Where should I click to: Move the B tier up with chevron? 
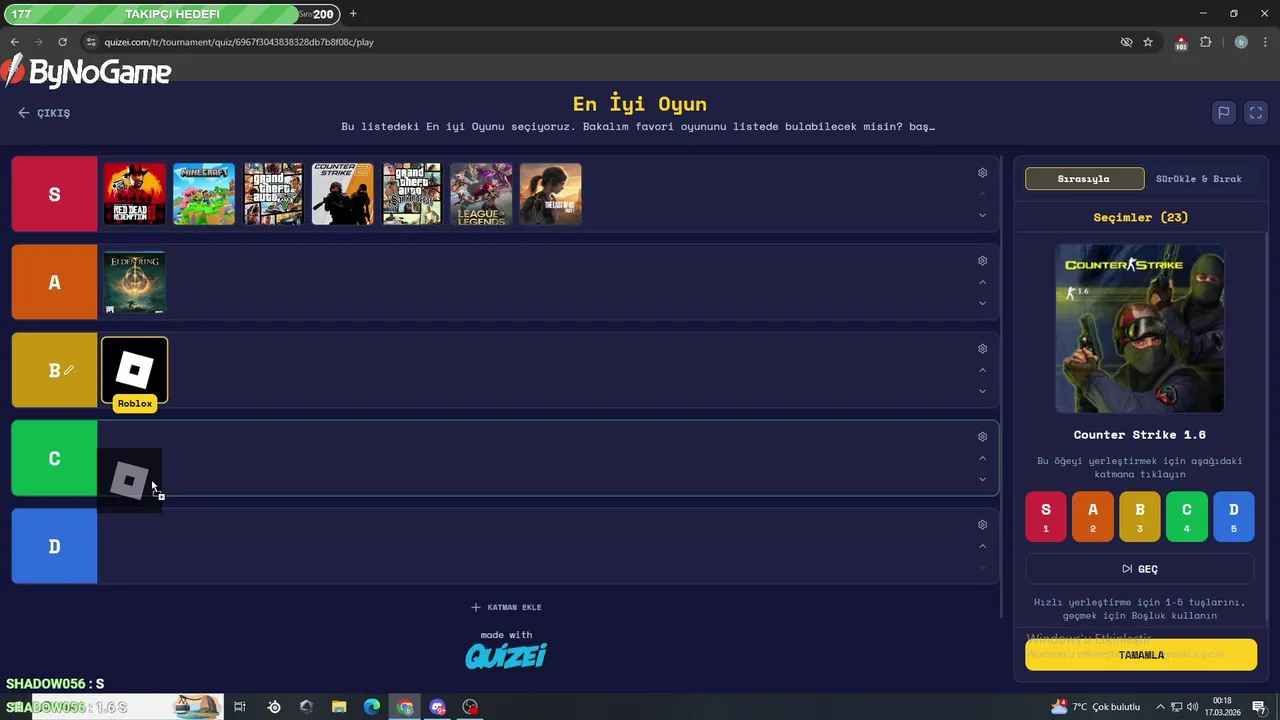coord(982,370)
